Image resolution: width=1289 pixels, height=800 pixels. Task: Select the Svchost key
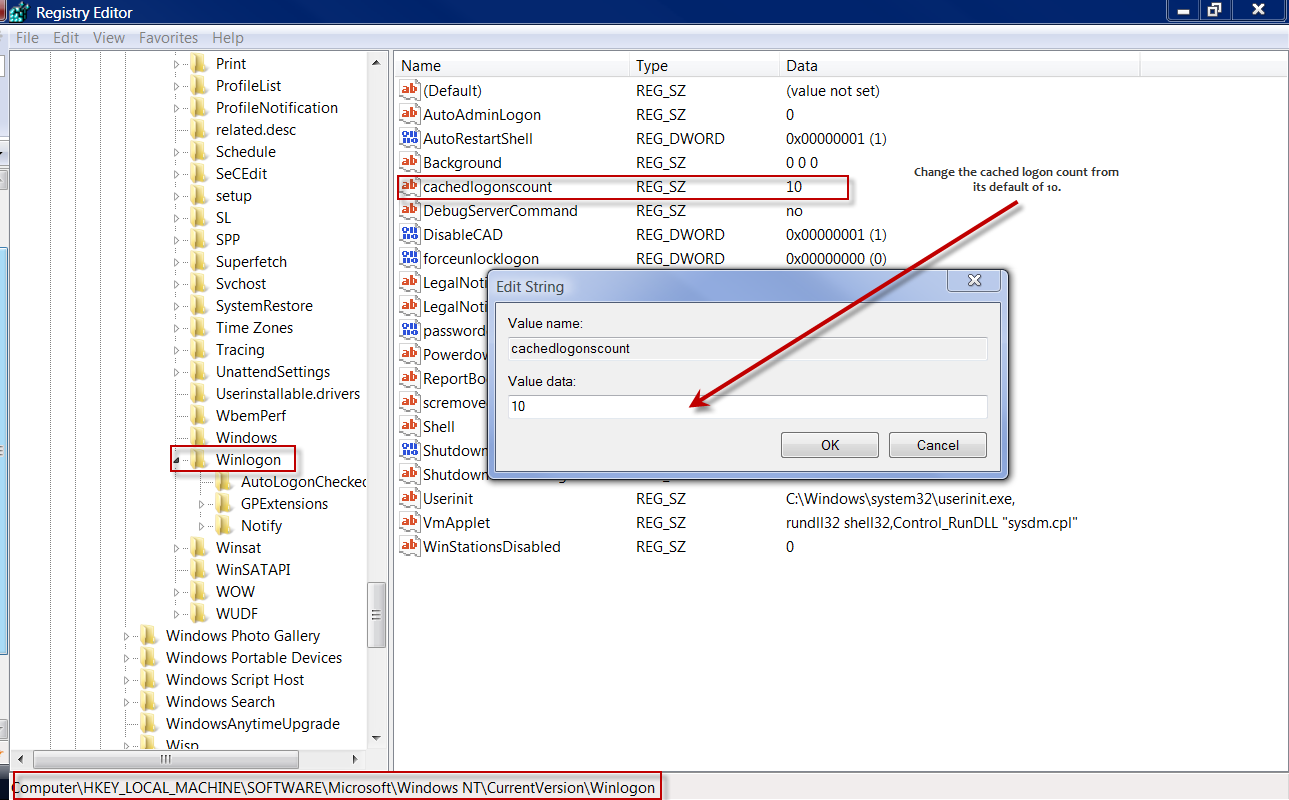tap(241, 284)
